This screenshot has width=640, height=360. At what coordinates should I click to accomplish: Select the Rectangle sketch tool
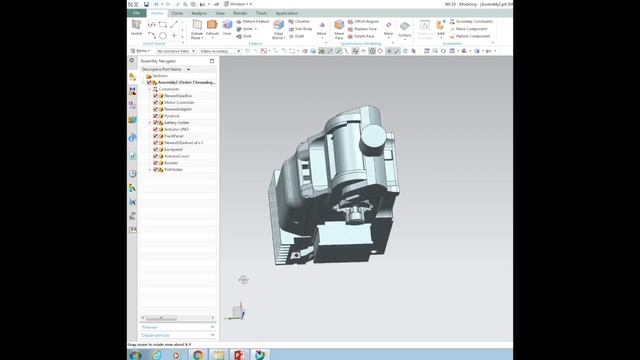(163, 24)
